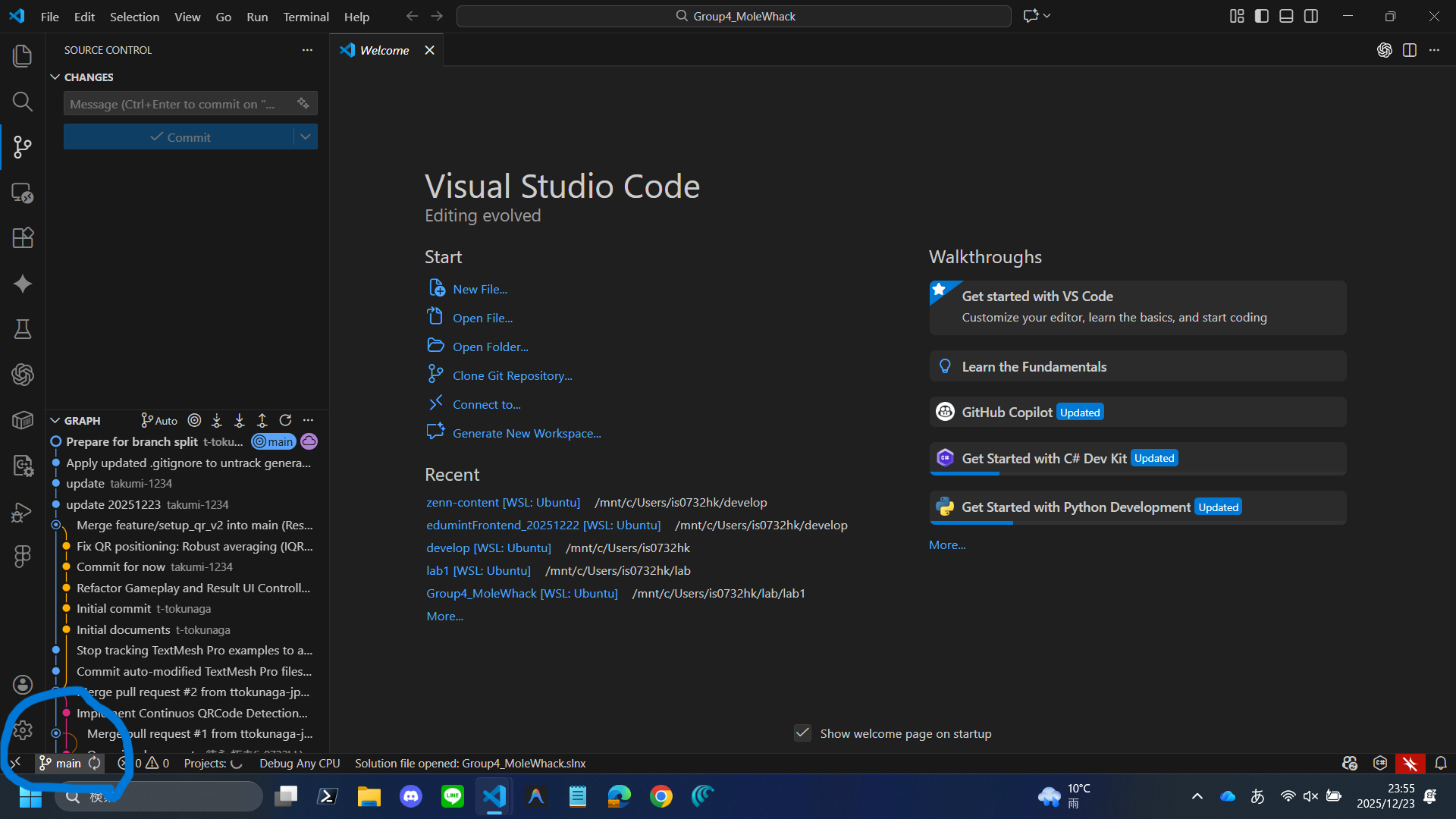1456x819 pixels.
Task: Navigate back with the left arrow
Action: (412, 16)
